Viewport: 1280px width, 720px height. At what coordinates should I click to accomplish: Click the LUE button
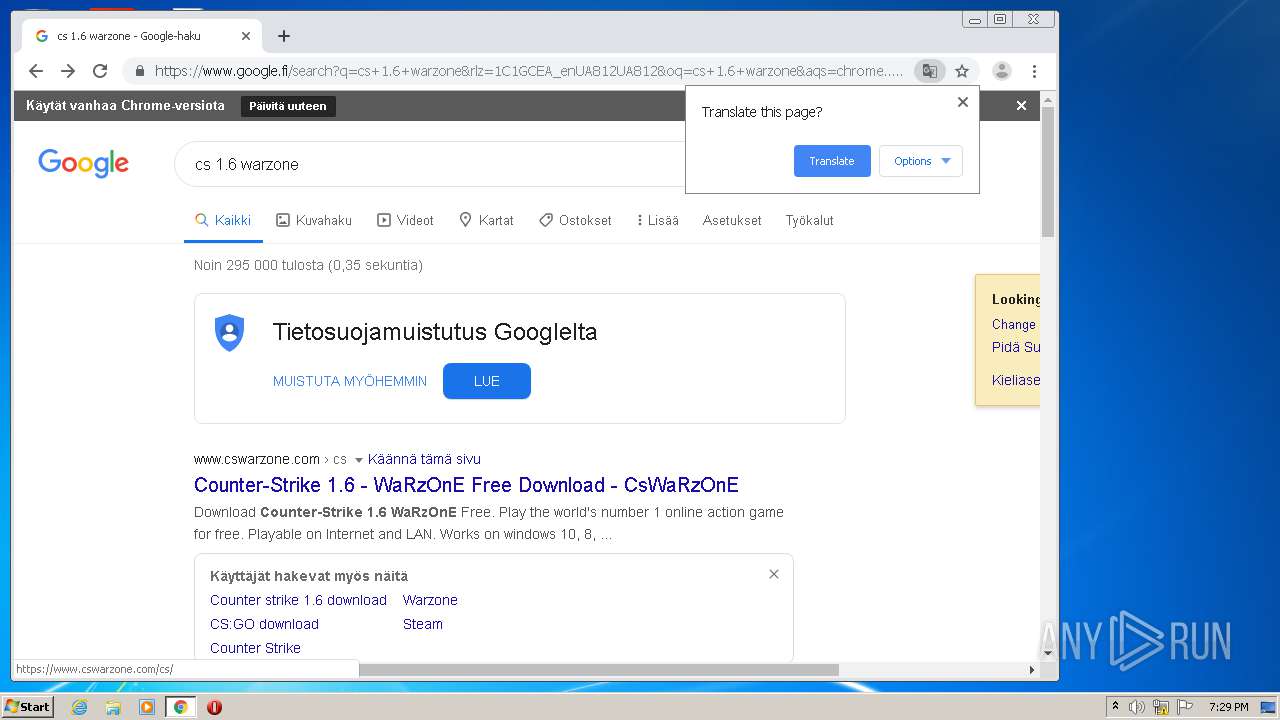(487, 381)
